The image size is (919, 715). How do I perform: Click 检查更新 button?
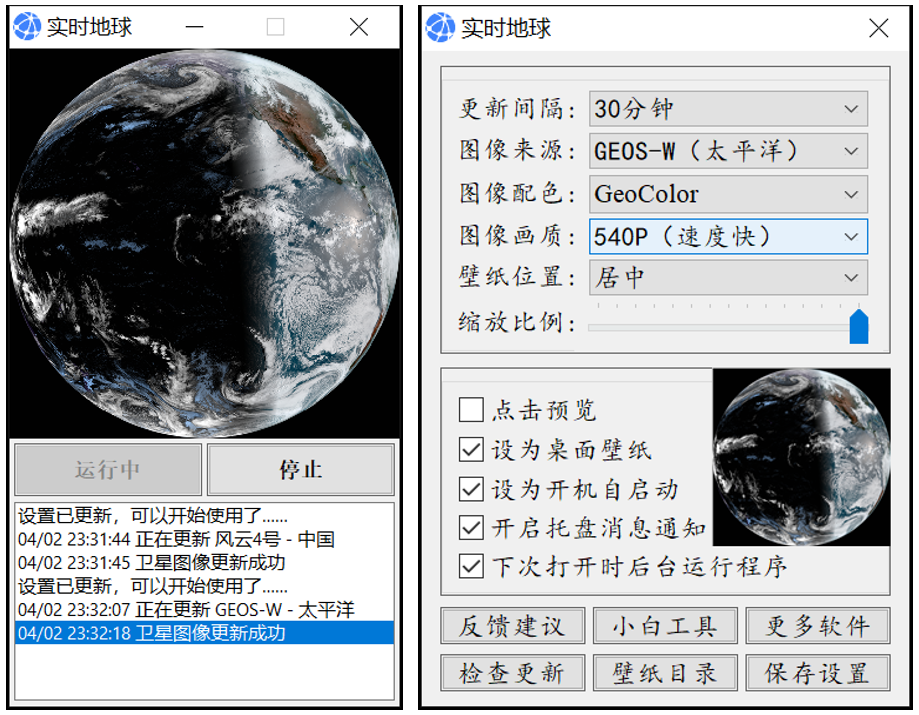coord(513,673)
